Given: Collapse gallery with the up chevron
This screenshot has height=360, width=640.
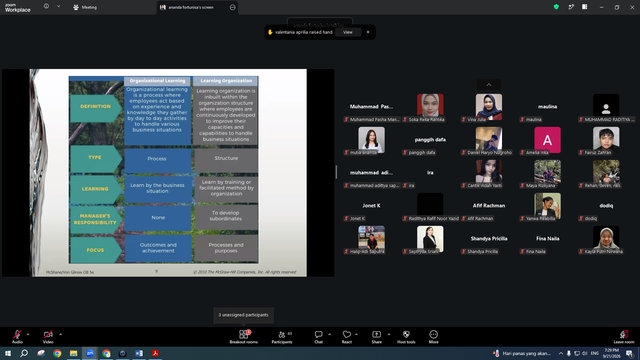Looking at the screenshot, I should click(489, 85).
